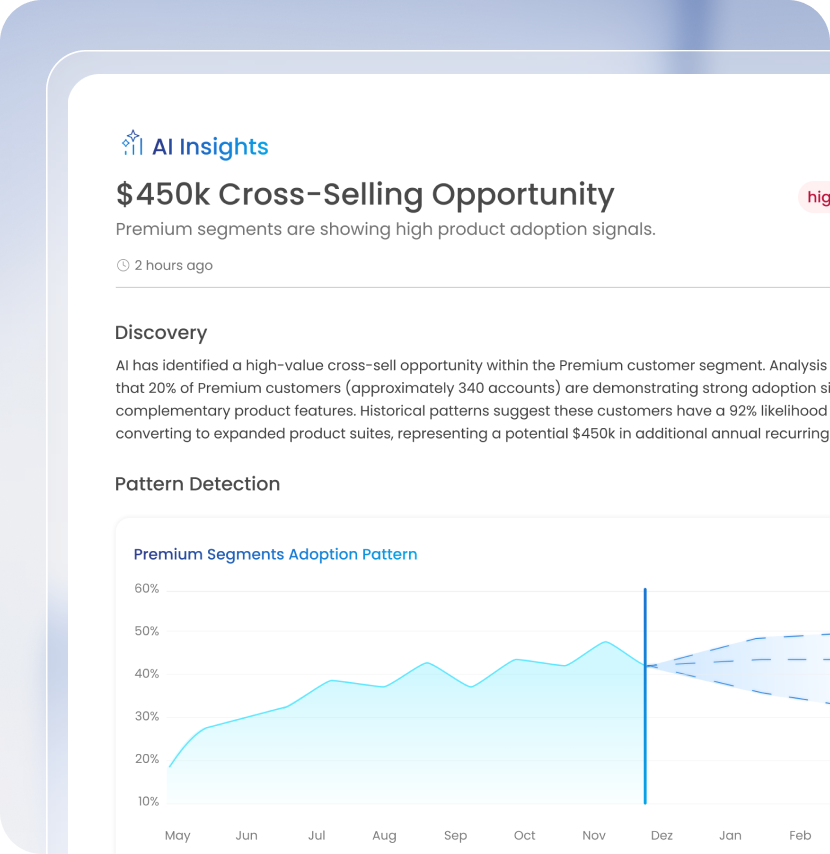830x854 pixels.
Task: Click the Nov peak on the adoption line
Action: tap(606, 642)
